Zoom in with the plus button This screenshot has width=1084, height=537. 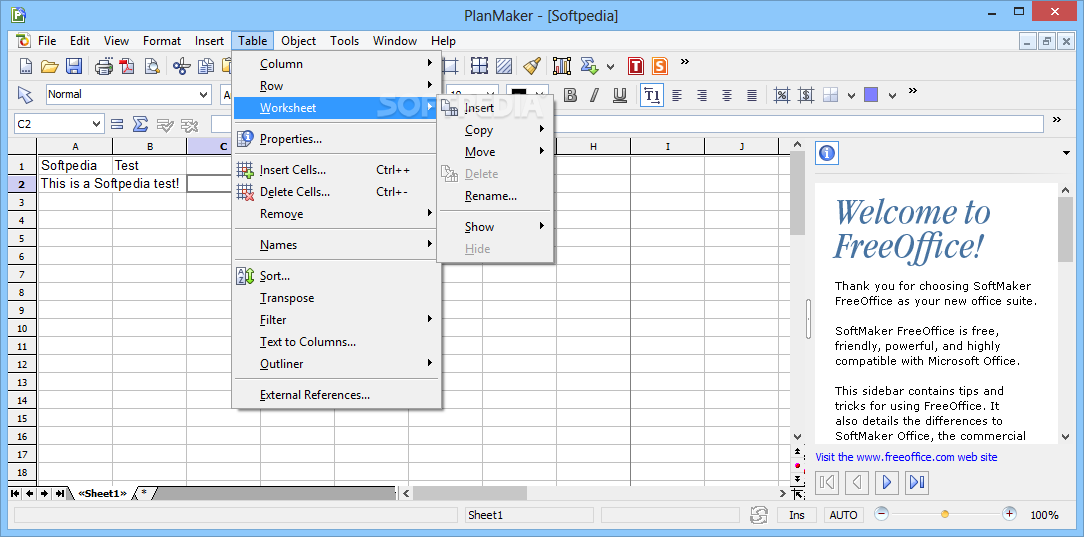click(x=1009, y=514)
